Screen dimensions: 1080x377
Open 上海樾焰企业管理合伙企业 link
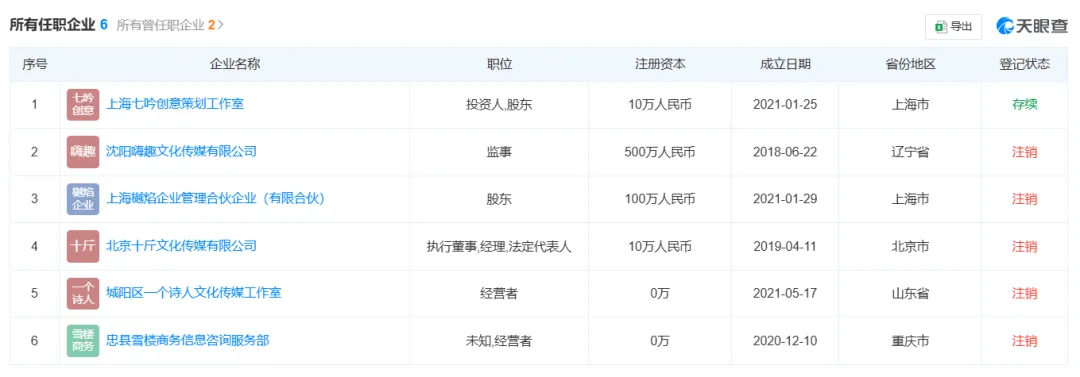[x=216, y=198]
